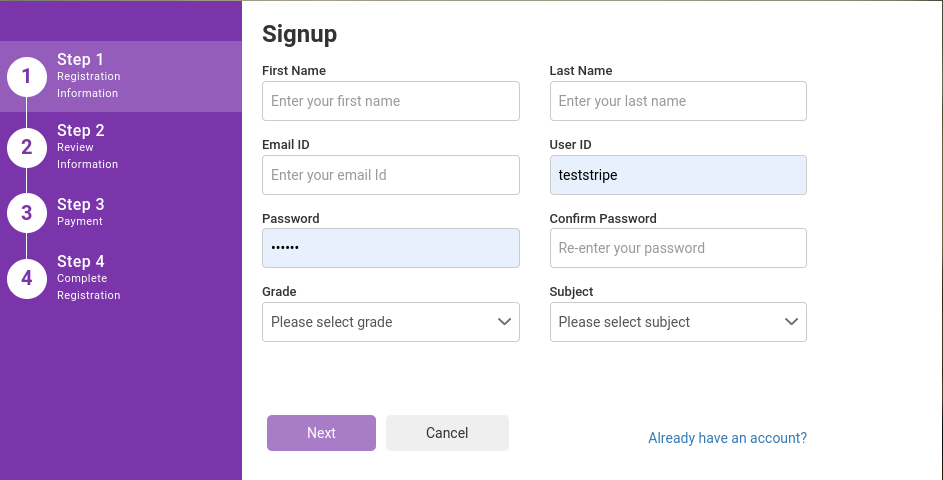The image size is (943, 480).
Task: Click the step 3 circle icon
Action: point(27,212)
